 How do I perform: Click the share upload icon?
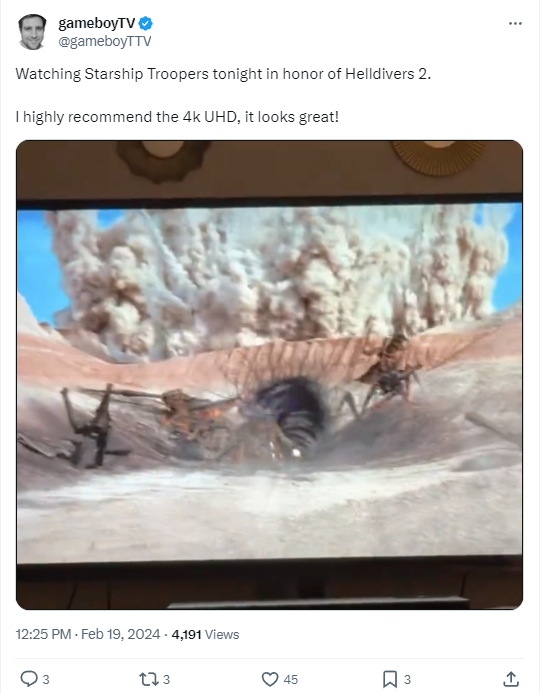511,679
